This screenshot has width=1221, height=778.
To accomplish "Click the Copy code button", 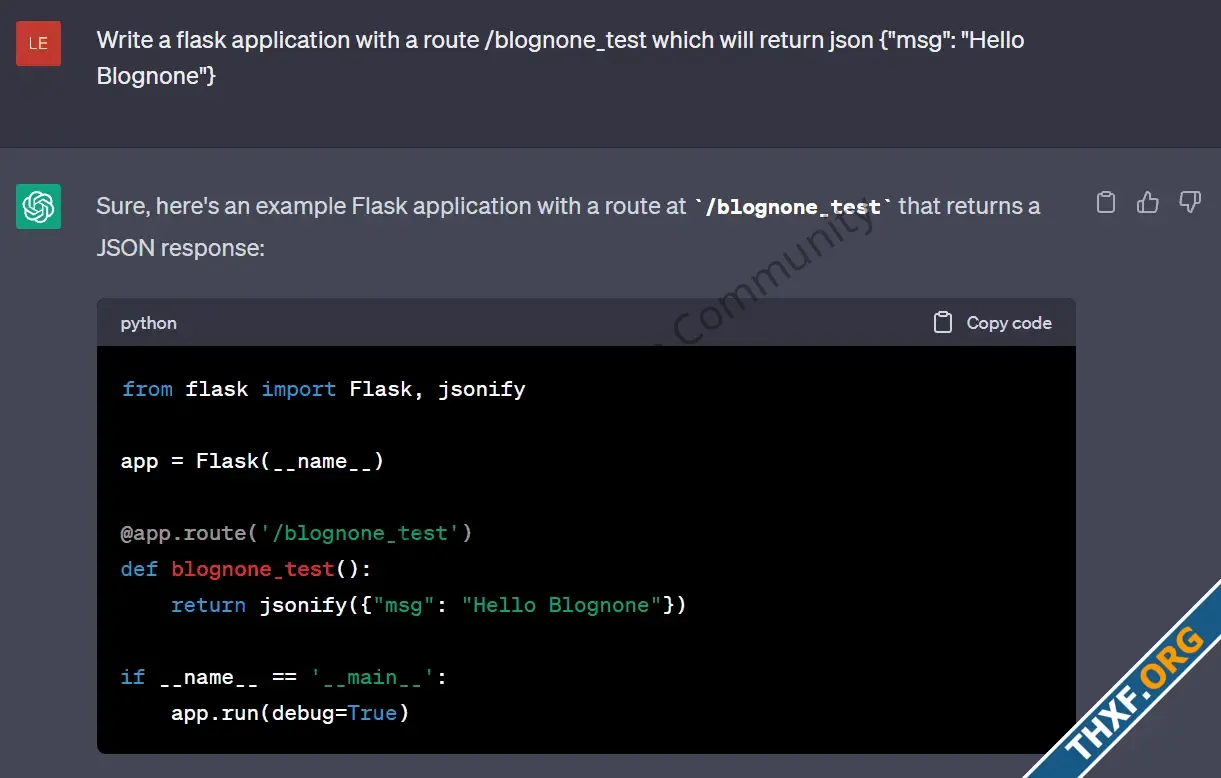I will pyautogui.click(x=992, y=323).
